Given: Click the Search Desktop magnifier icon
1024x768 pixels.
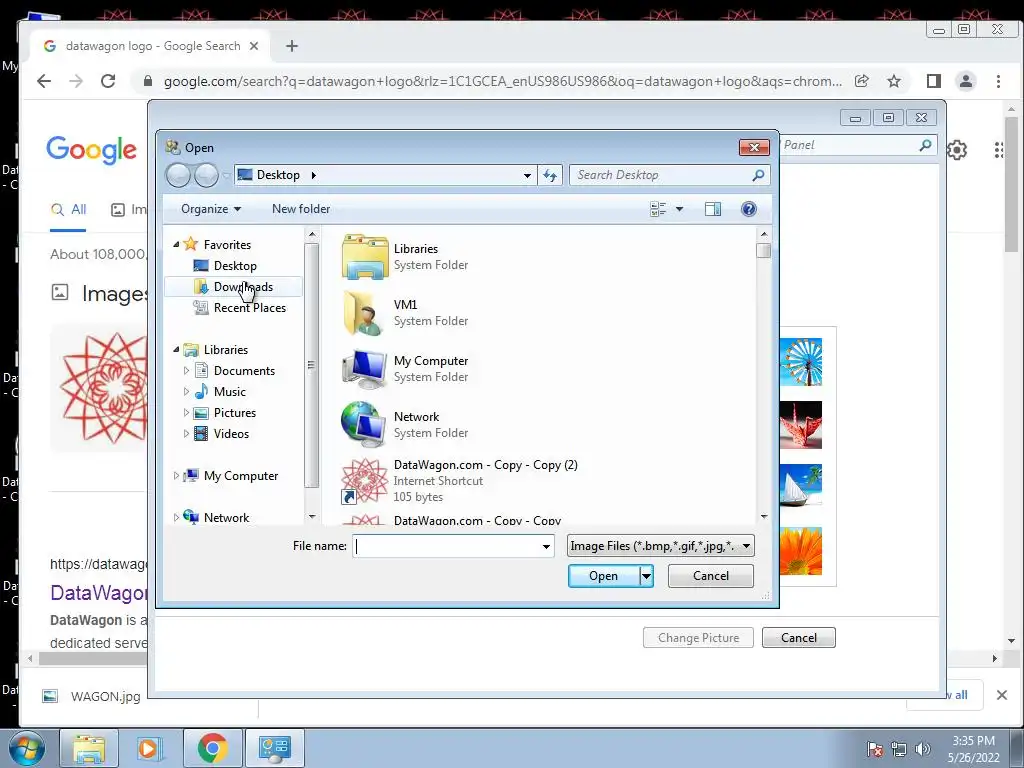Looking at the screenshot, I should 758,175.
